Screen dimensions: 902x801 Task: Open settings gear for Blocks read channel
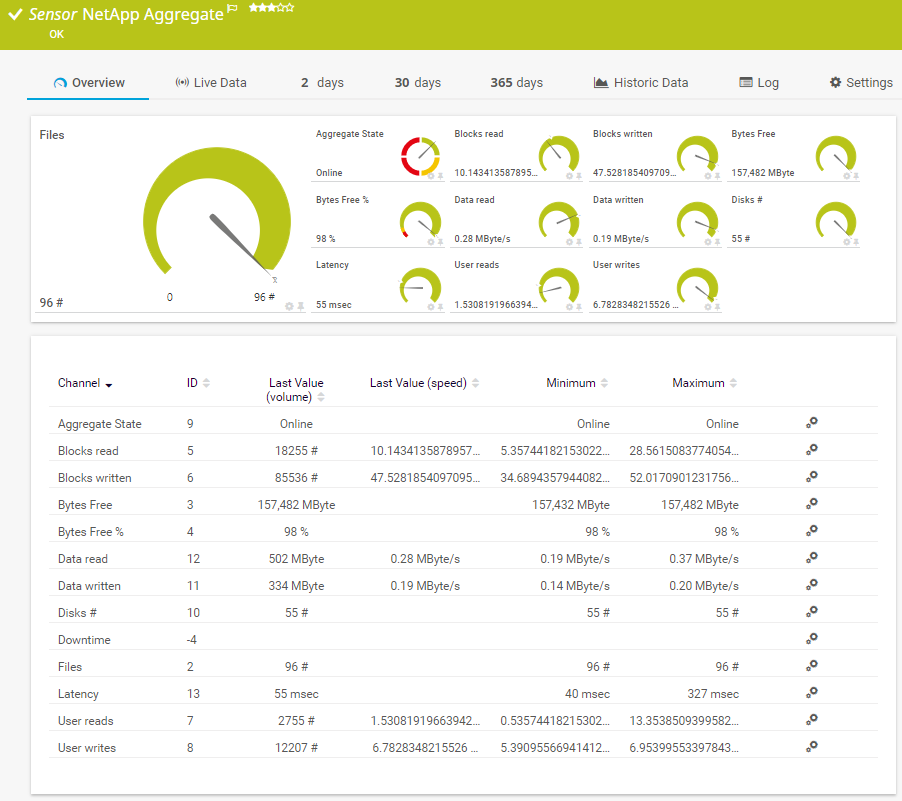(x=812, y=450)
